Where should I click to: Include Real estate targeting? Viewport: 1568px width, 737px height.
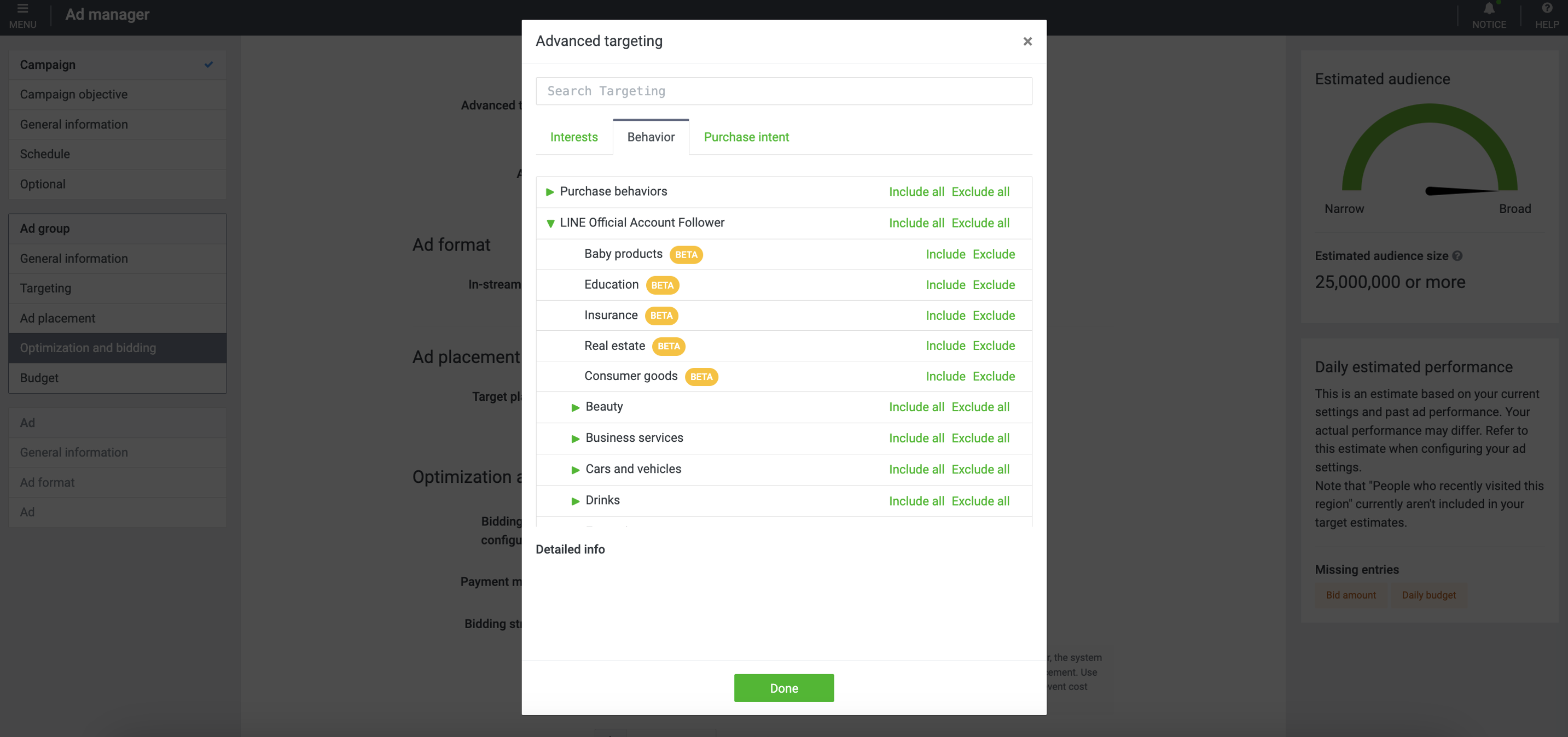[x=945, y=346]
